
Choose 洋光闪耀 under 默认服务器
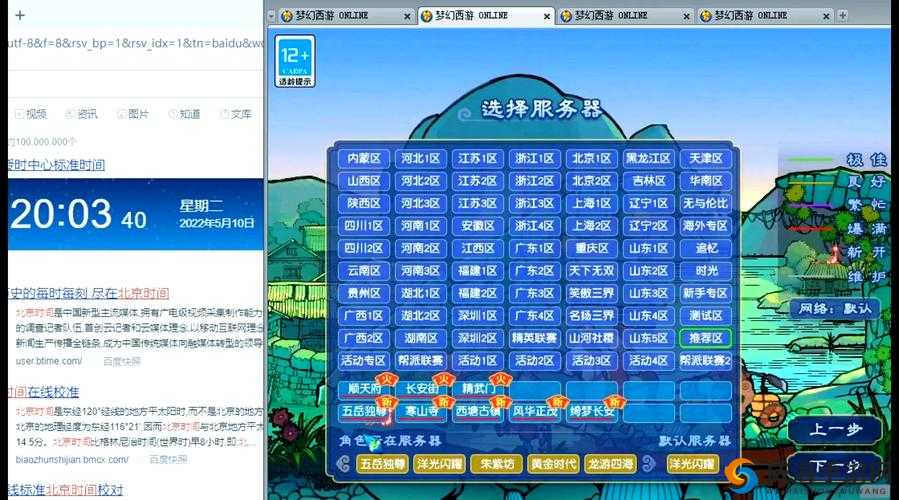(693, 463)
